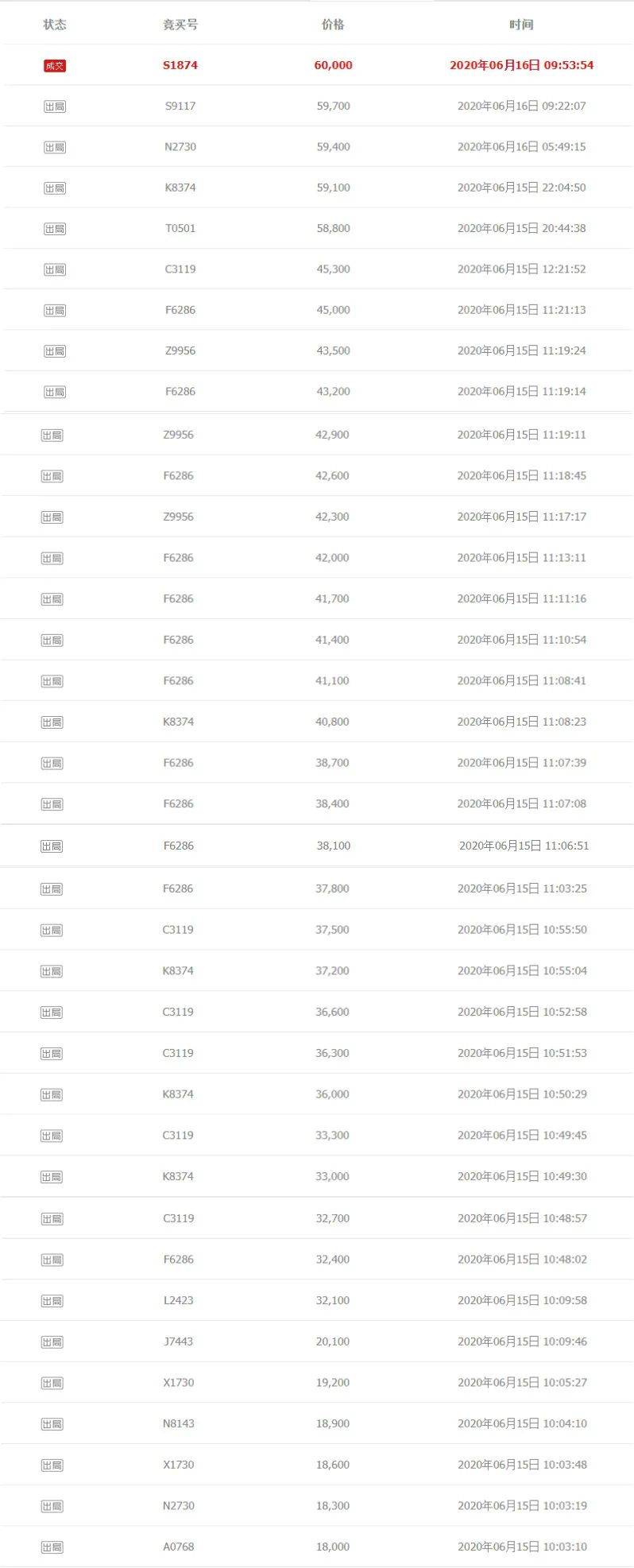Click the timestamp 2020年06月15日 11:06:51

coord(524,846)
